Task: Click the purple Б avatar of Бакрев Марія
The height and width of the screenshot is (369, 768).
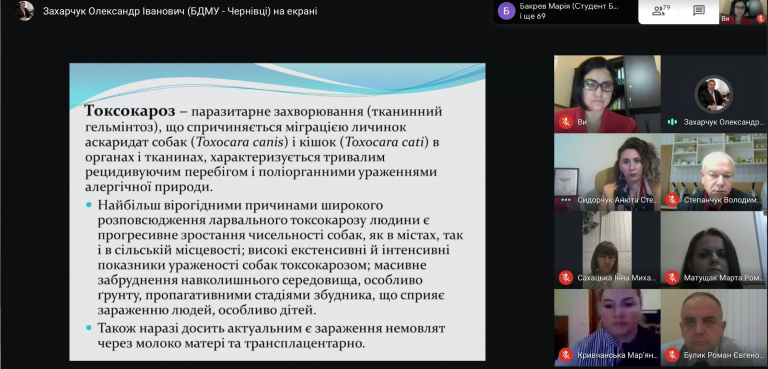Action: click(x=506, y=11)
